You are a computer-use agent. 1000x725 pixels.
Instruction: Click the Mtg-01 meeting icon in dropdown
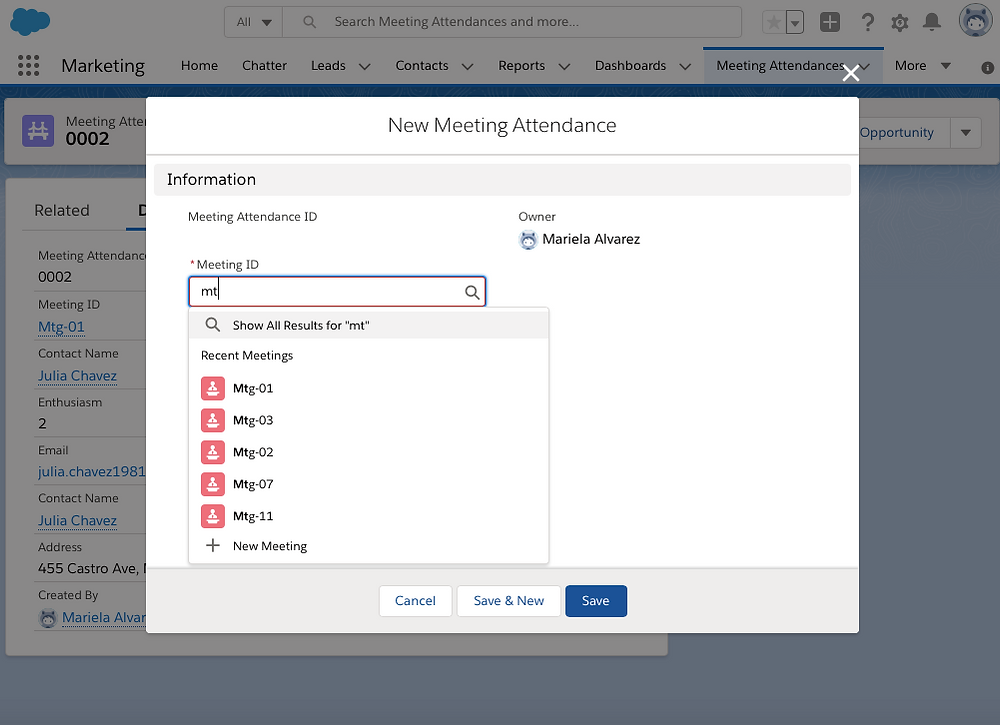213,388
